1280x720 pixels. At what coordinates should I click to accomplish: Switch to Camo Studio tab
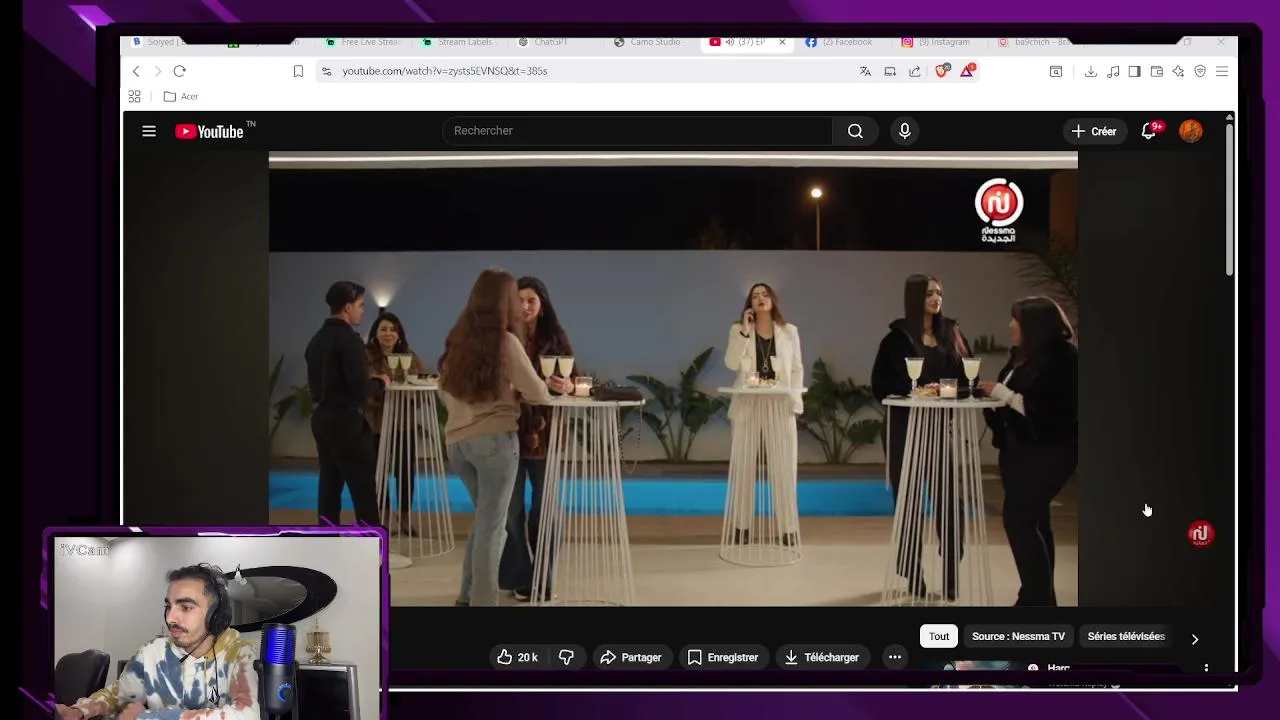click(x=650, y=42)
